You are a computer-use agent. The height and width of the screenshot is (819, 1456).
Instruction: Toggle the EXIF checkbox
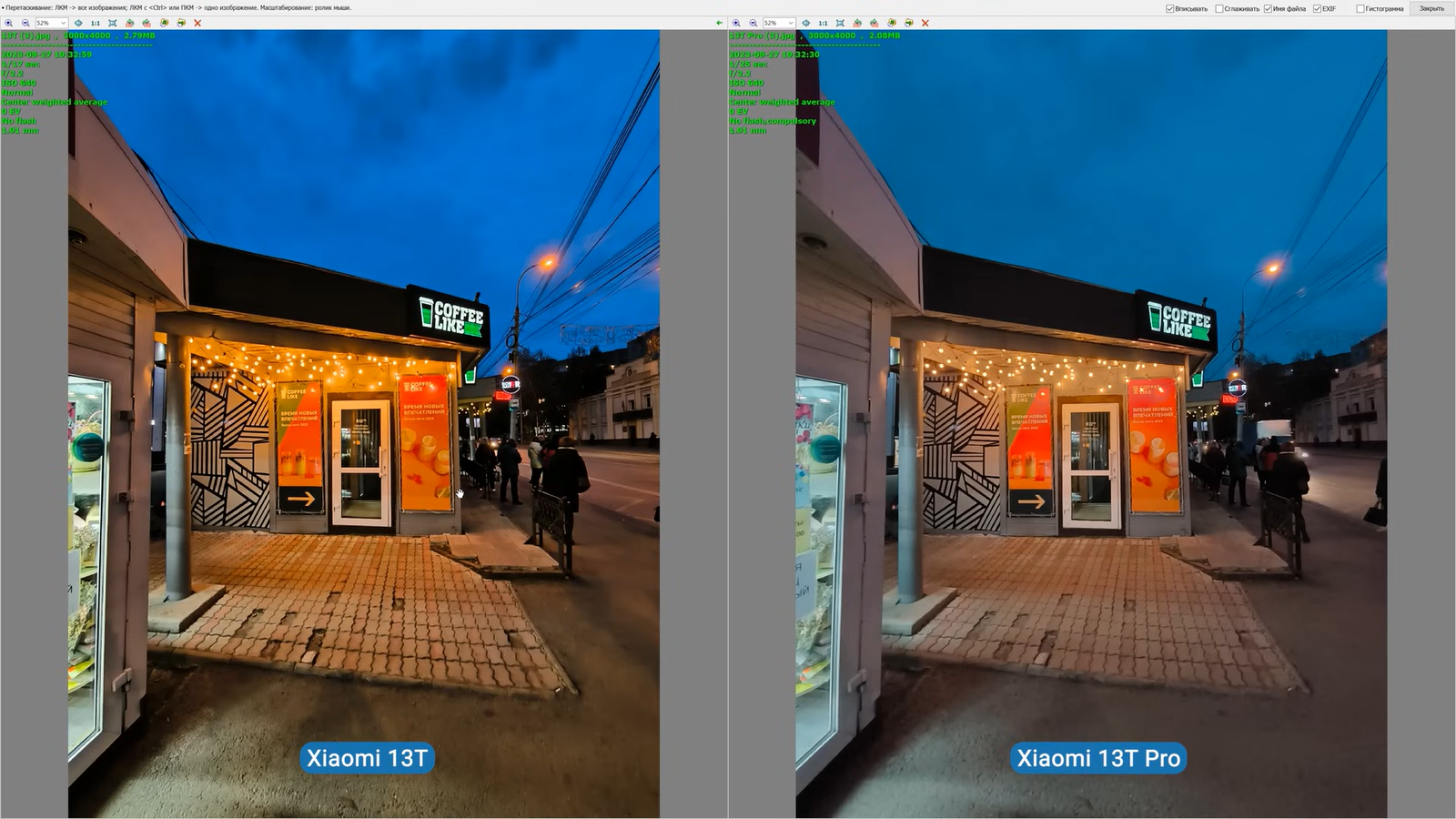click(1317, 9)
